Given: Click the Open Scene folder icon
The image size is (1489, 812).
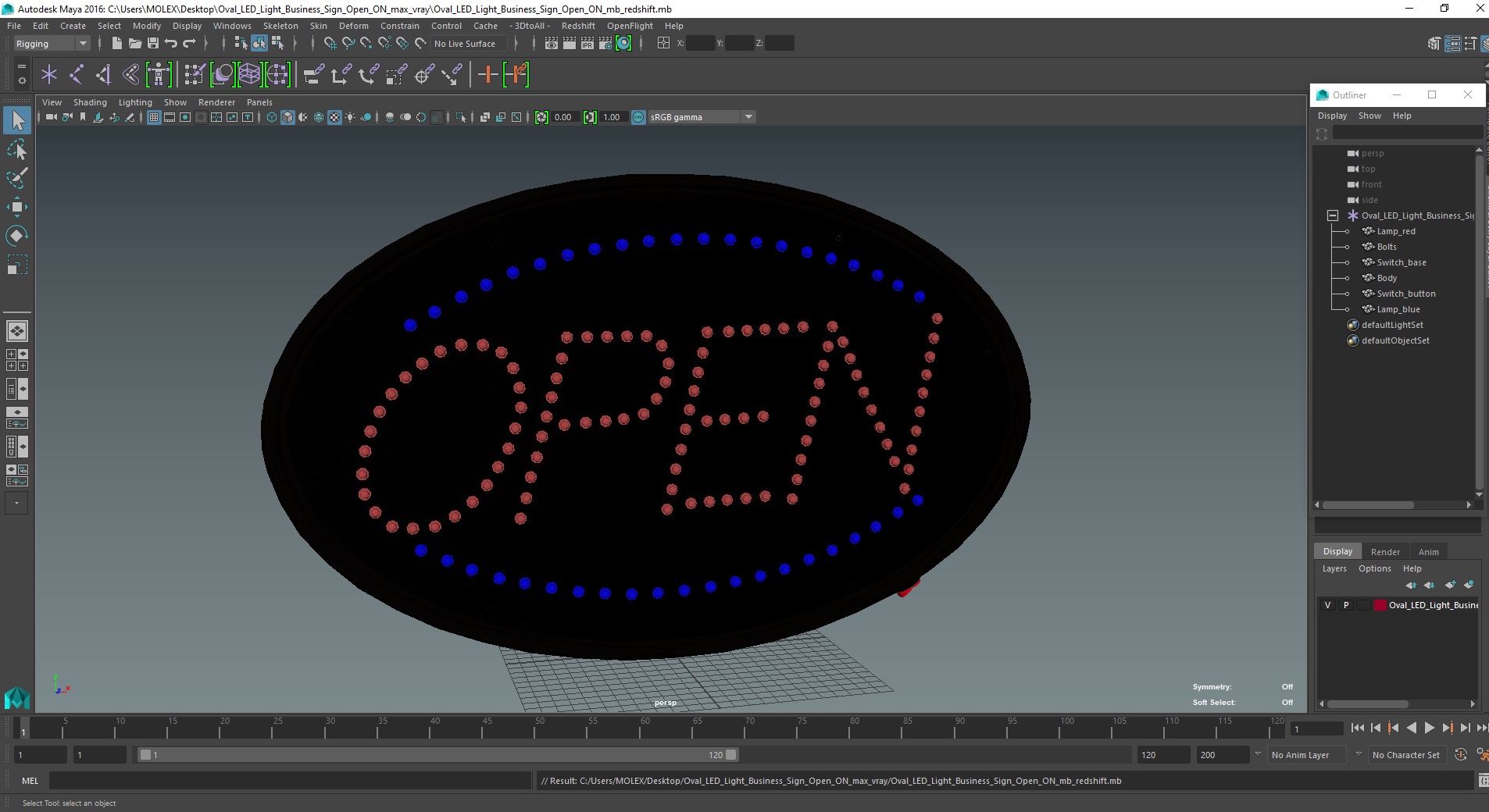Looking at the screenshot, I should point(134,44).
